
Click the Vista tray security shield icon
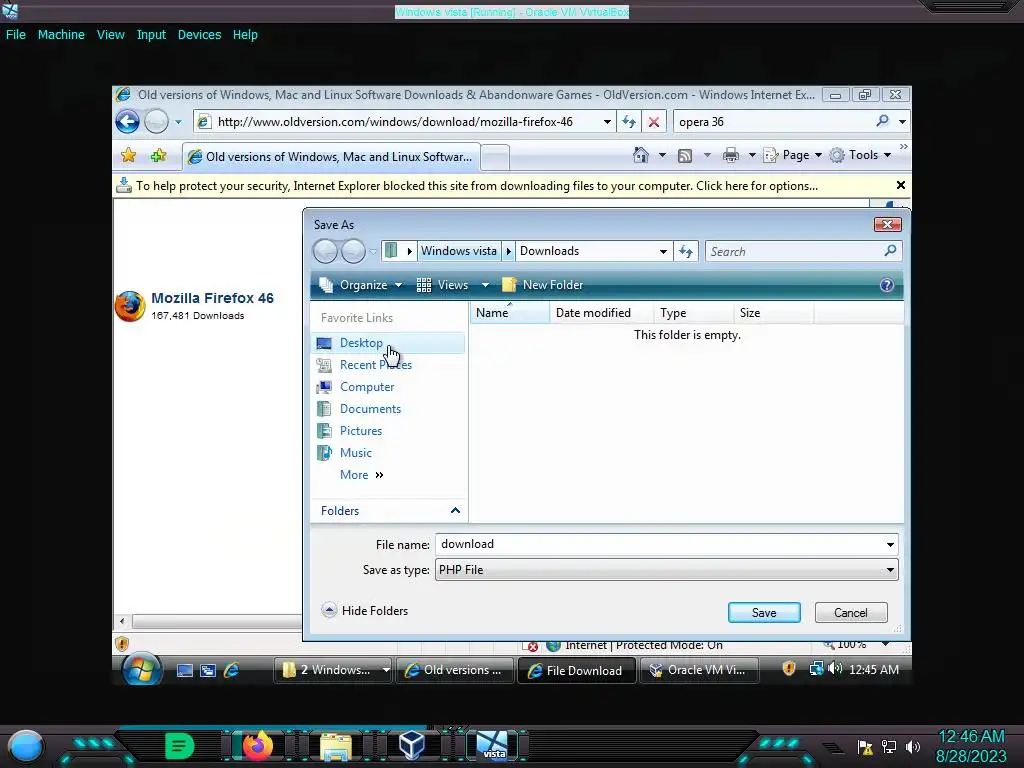point(789,669)
